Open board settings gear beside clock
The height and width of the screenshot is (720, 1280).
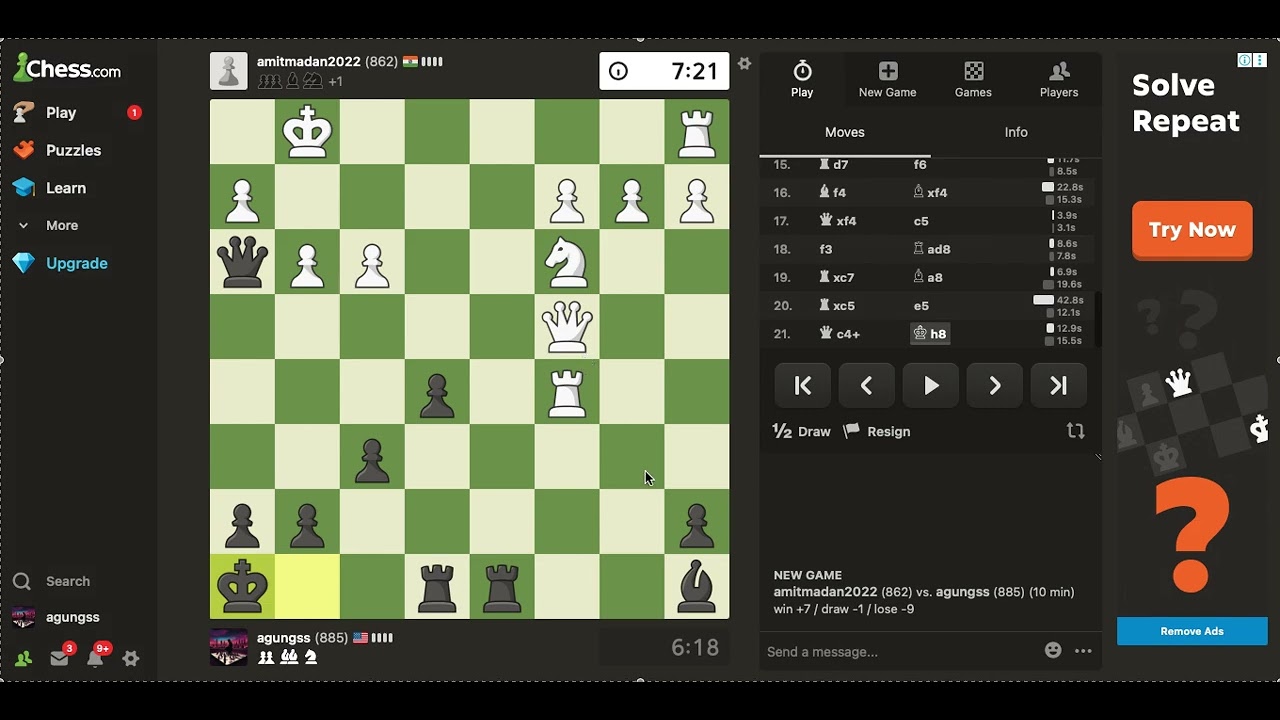(744, 63)
